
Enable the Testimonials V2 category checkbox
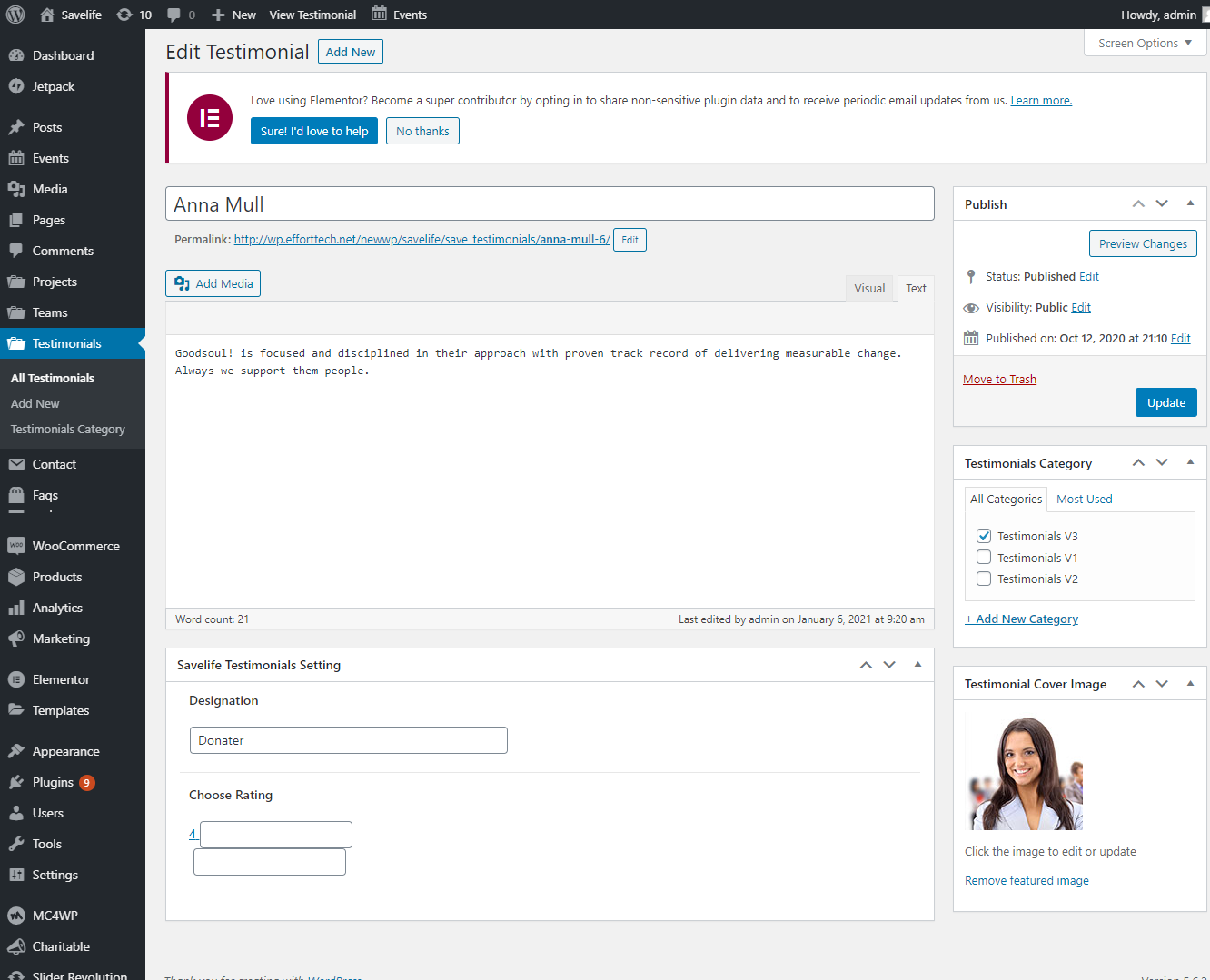(x=984, y=579)
